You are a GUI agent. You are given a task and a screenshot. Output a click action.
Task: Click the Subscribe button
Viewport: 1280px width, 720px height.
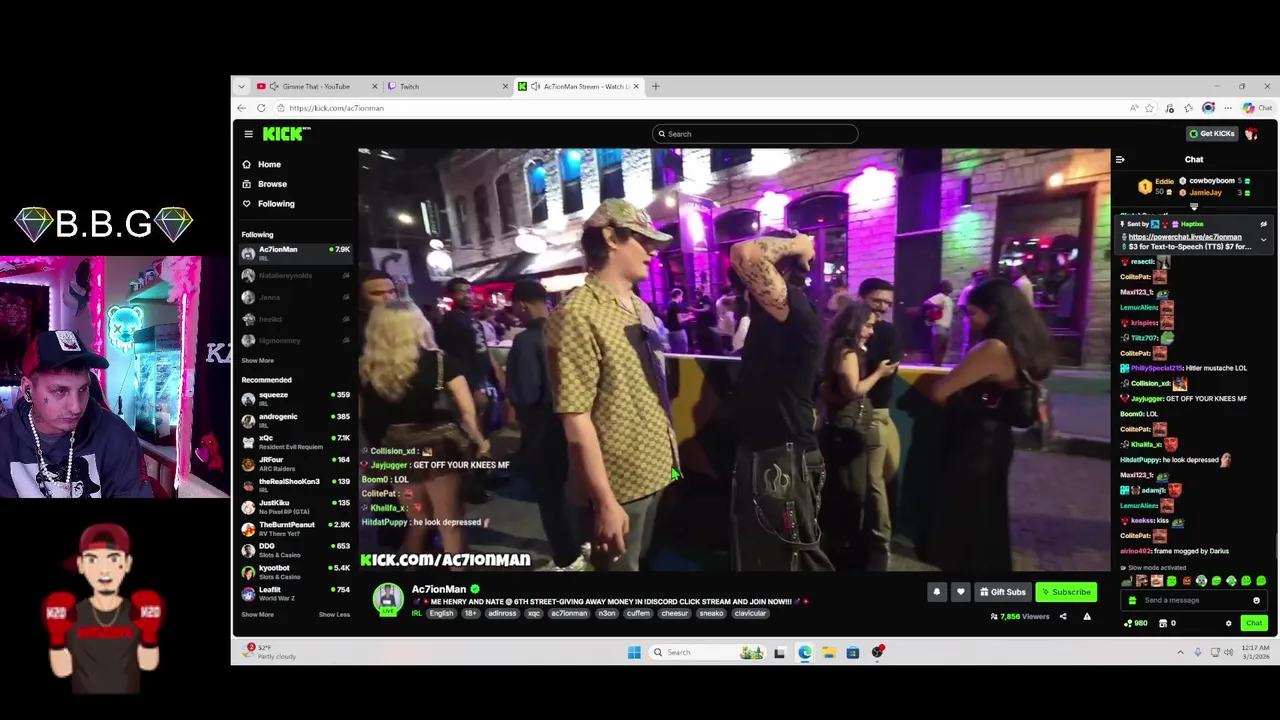click(1066, 592)
